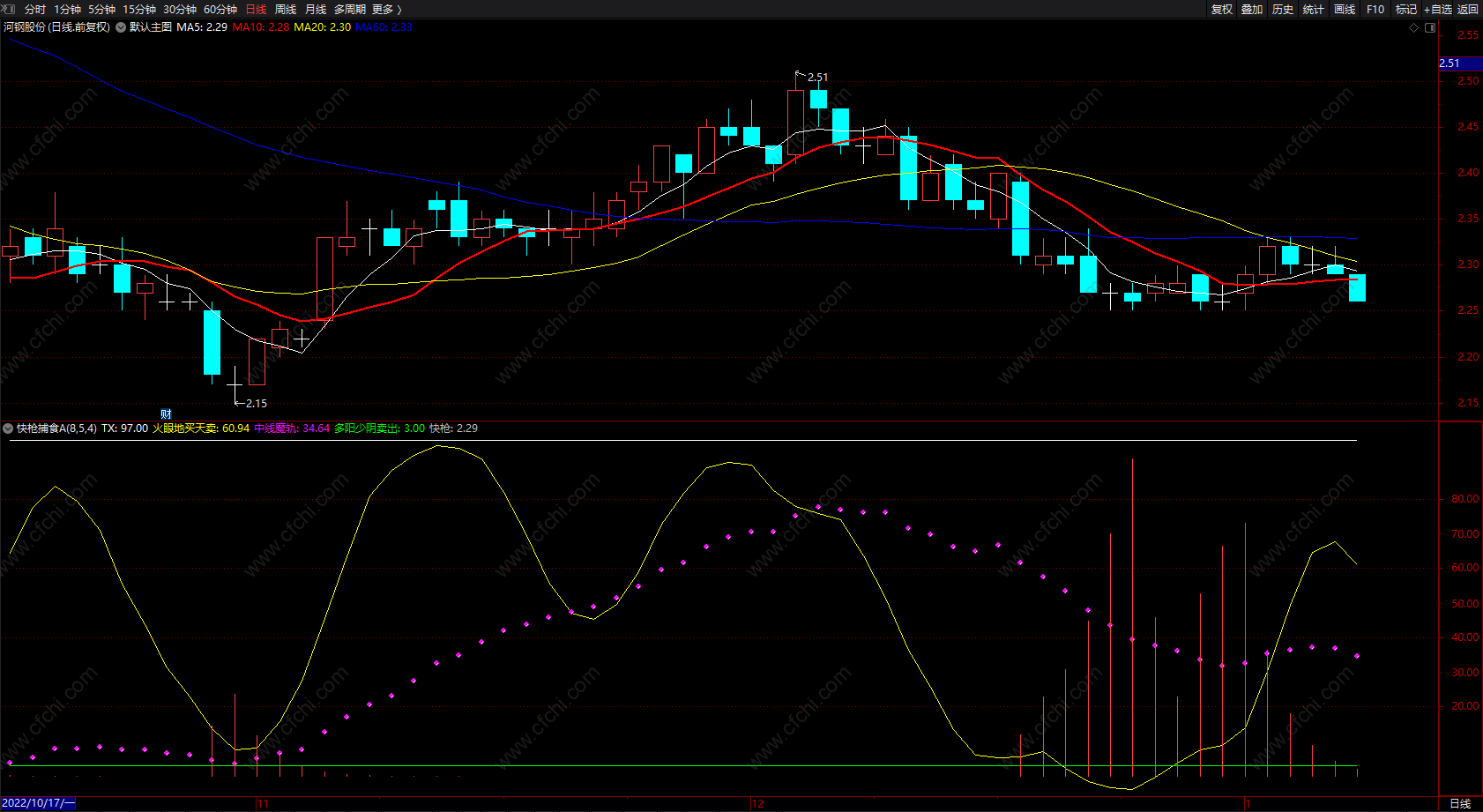The width and height of the screenshot is (1483, 812).
Task: Select the 60分钟 period tab
Action: coord(220,9)
